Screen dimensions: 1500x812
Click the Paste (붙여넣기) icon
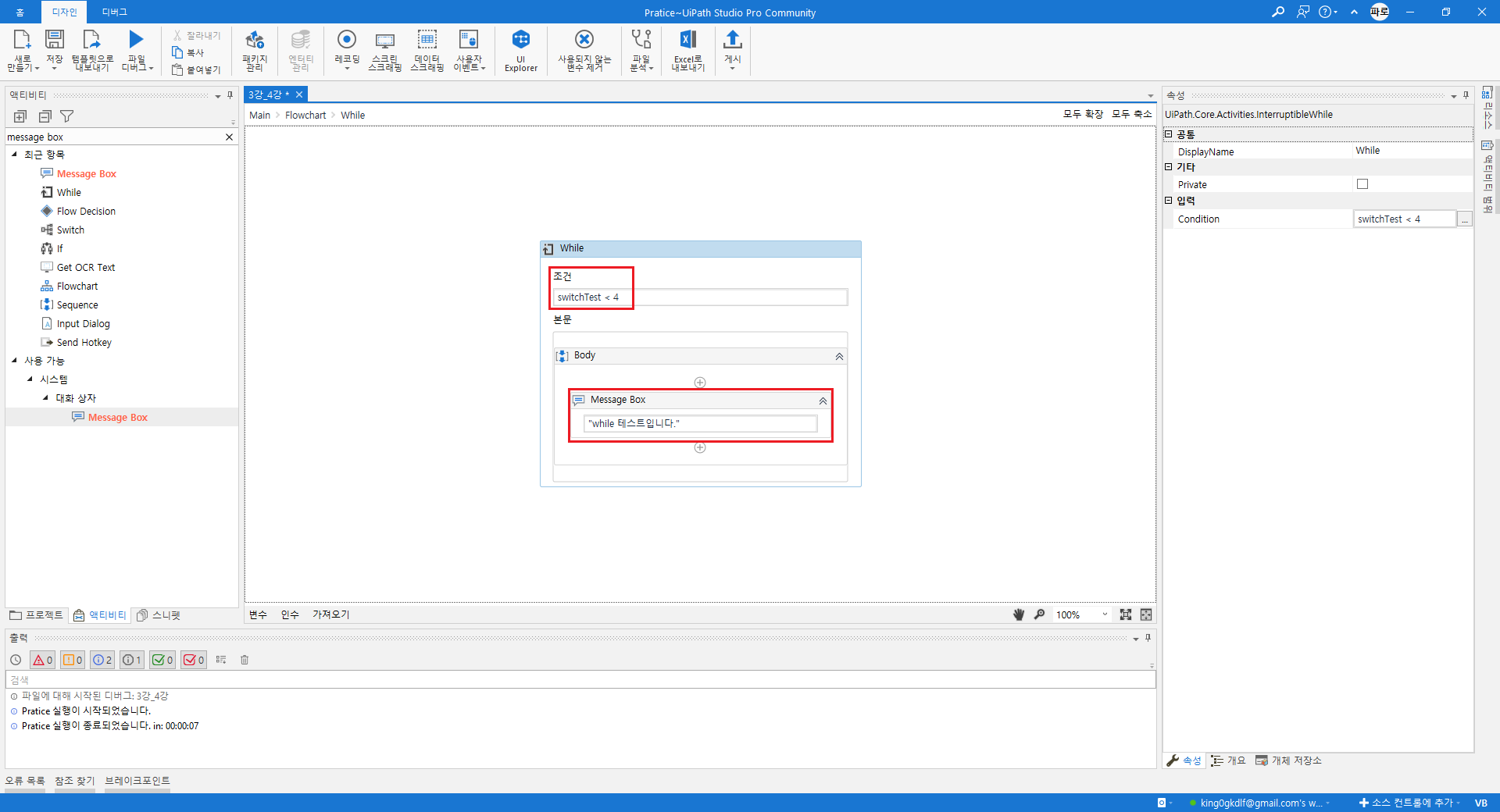pyautogui.click(x=177, y=69)
